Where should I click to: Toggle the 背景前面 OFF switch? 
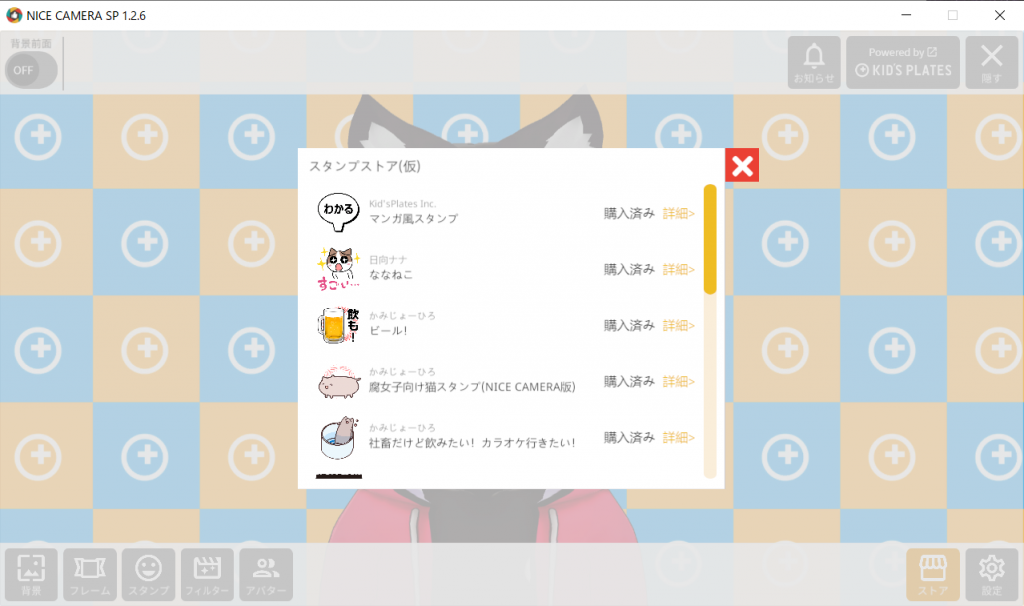click(31, 70)
